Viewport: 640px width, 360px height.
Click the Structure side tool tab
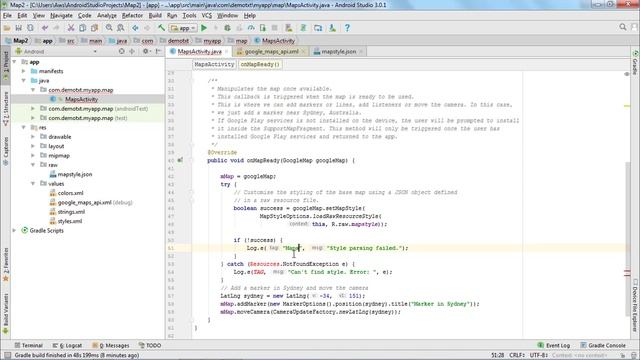click(x=6, y=108)
